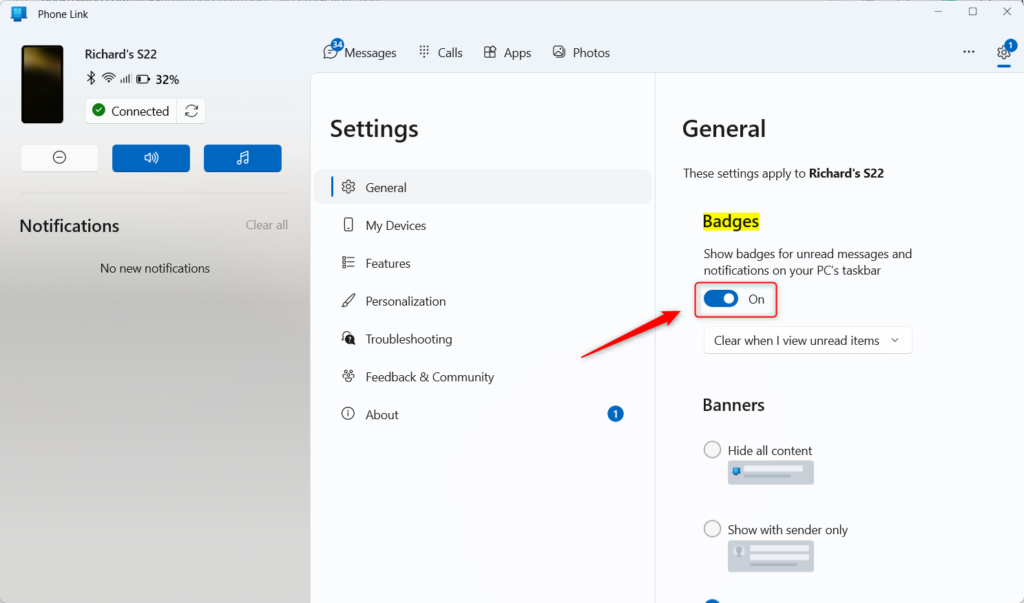Open Troubleshooting settings
Image resolution: width=1024 pixels, height=603 pixels.
pos(483,339)
